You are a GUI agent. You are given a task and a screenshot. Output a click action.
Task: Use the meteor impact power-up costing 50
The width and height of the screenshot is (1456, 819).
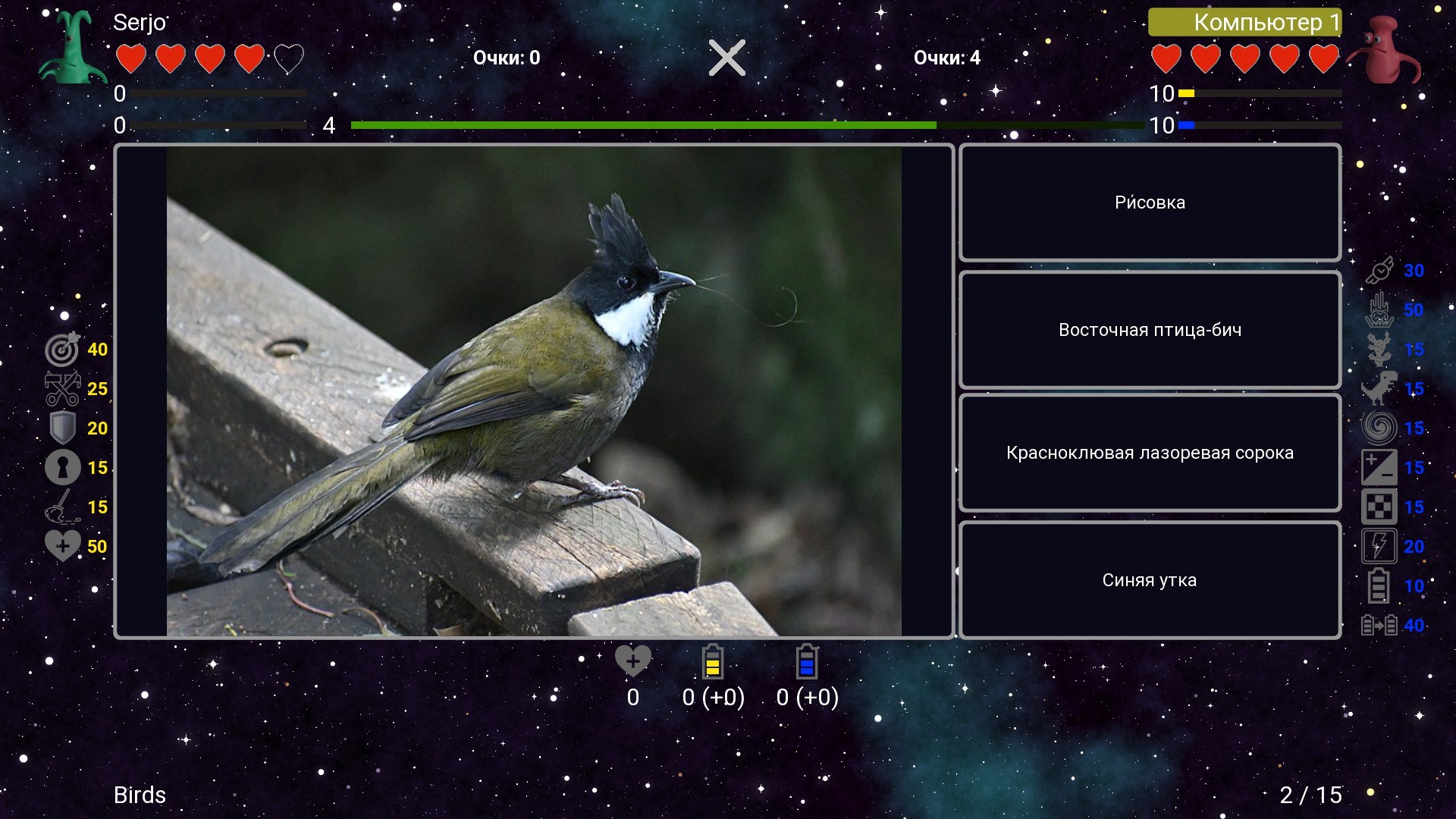pyautogui.click(x=1379, y=310)
